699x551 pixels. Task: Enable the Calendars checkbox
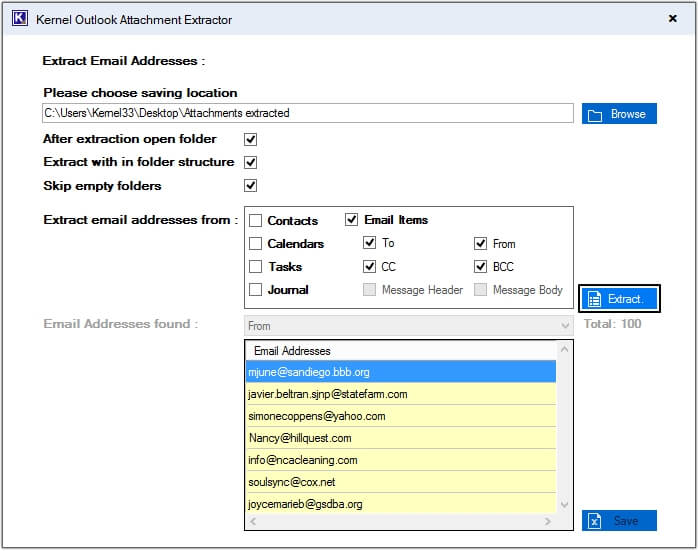(255, 243)
